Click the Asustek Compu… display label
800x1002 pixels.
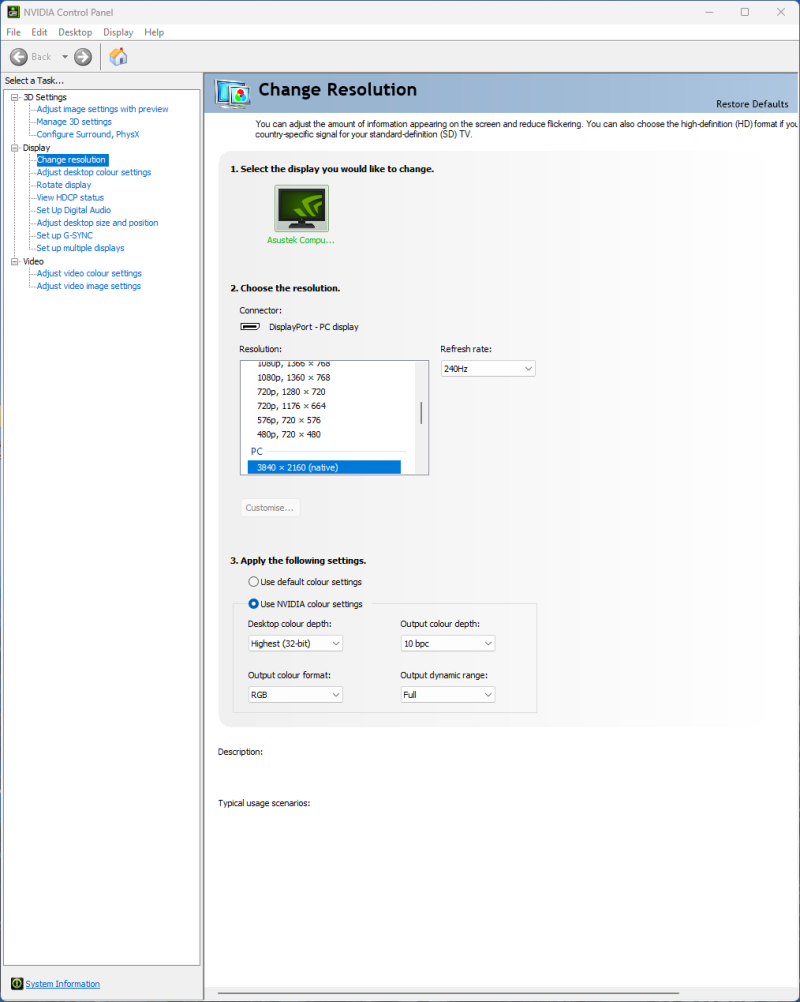(x=301, y=240)
